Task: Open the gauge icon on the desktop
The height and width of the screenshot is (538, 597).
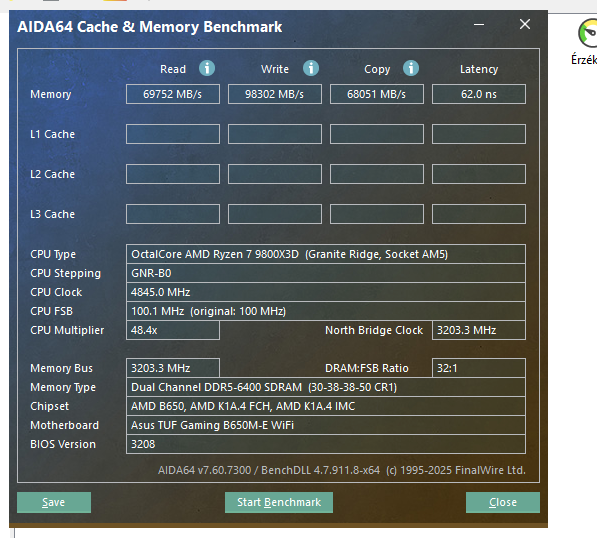Action: click(587, 34)
